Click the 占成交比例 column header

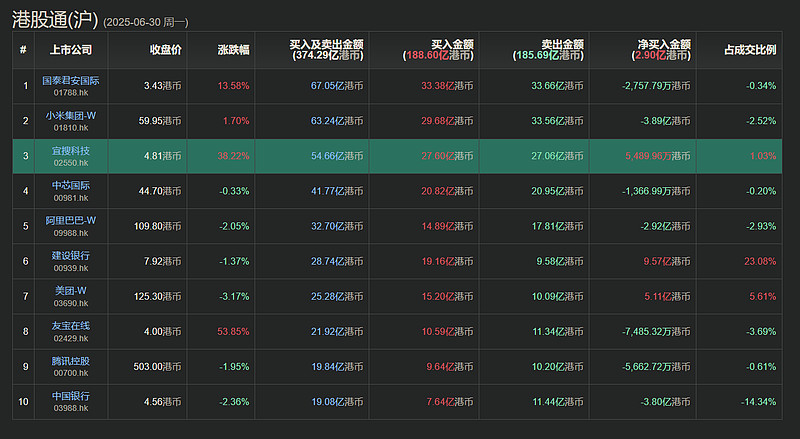(750, 50)
